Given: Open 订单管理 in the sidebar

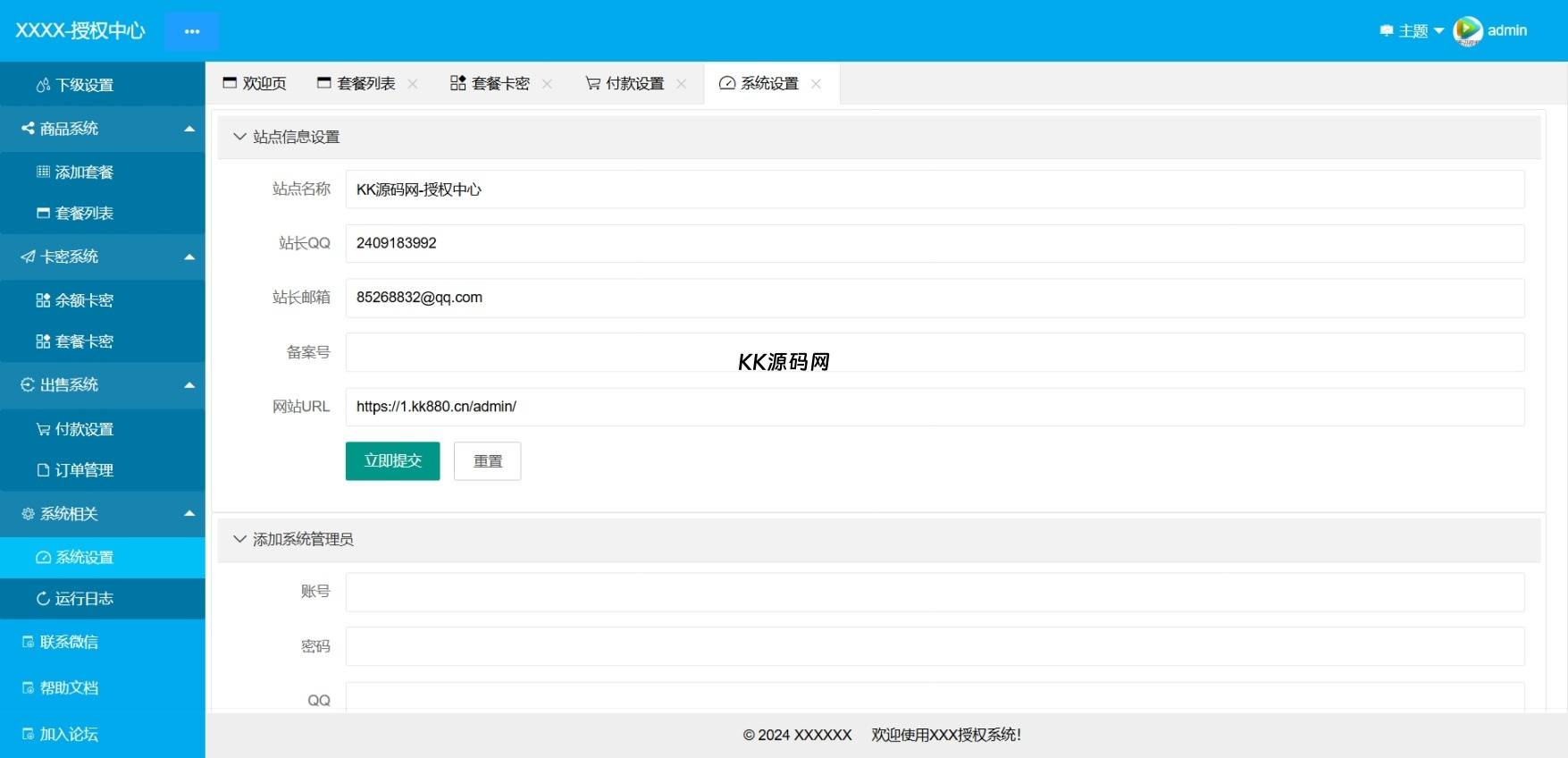Looking at the screenshot, I should 84,470.
